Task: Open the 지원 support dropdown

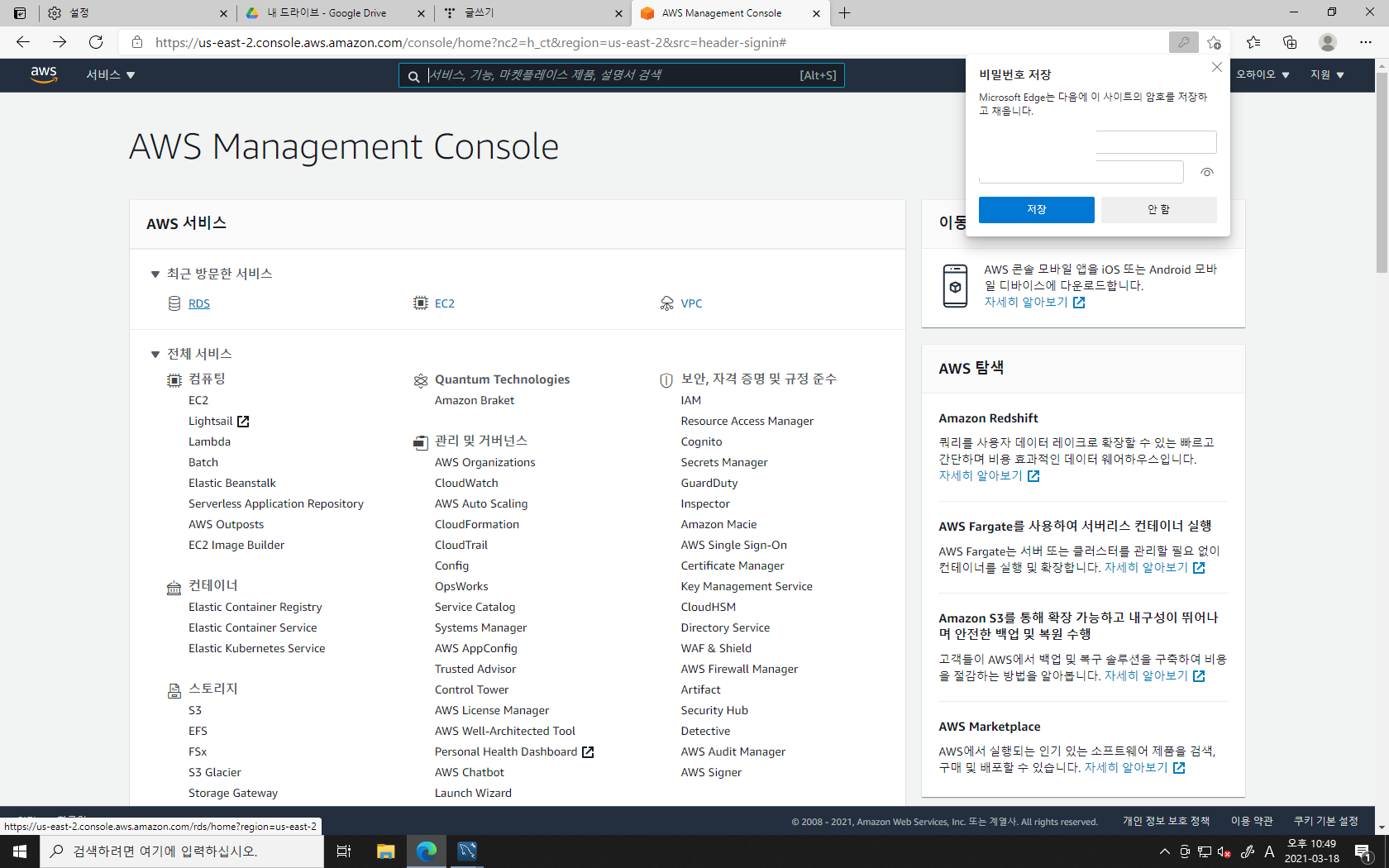Action: tap(1327, 74)
